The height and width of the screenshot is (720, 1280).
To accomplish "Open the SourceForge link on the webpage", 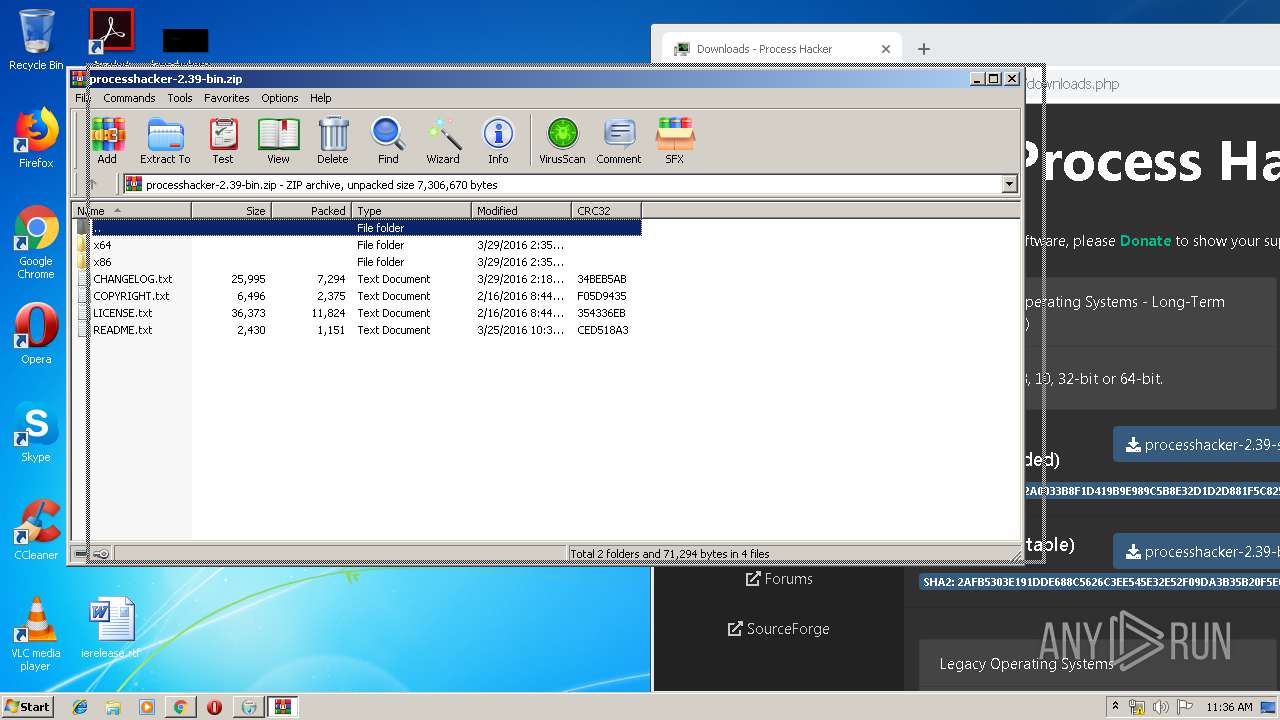I will (779, 629).
